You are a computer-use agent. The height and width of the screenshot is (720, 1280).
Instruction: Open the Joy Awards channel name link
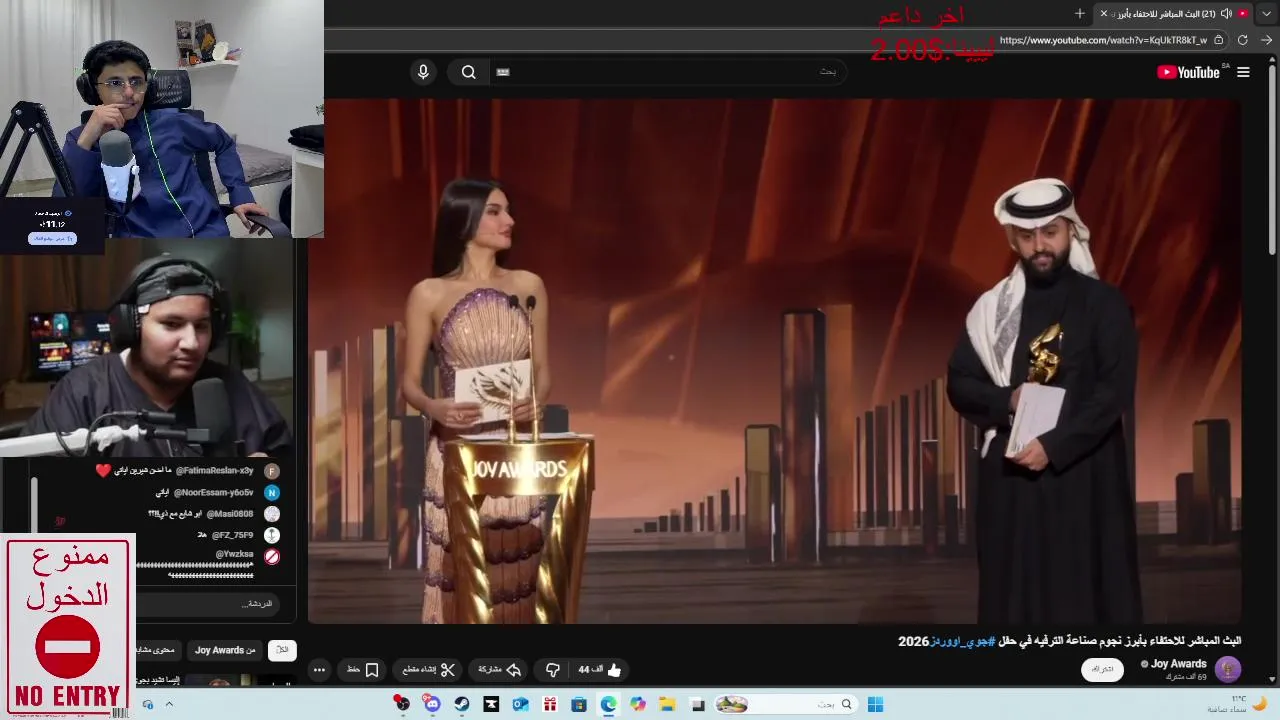click(x=1179, y=664)
